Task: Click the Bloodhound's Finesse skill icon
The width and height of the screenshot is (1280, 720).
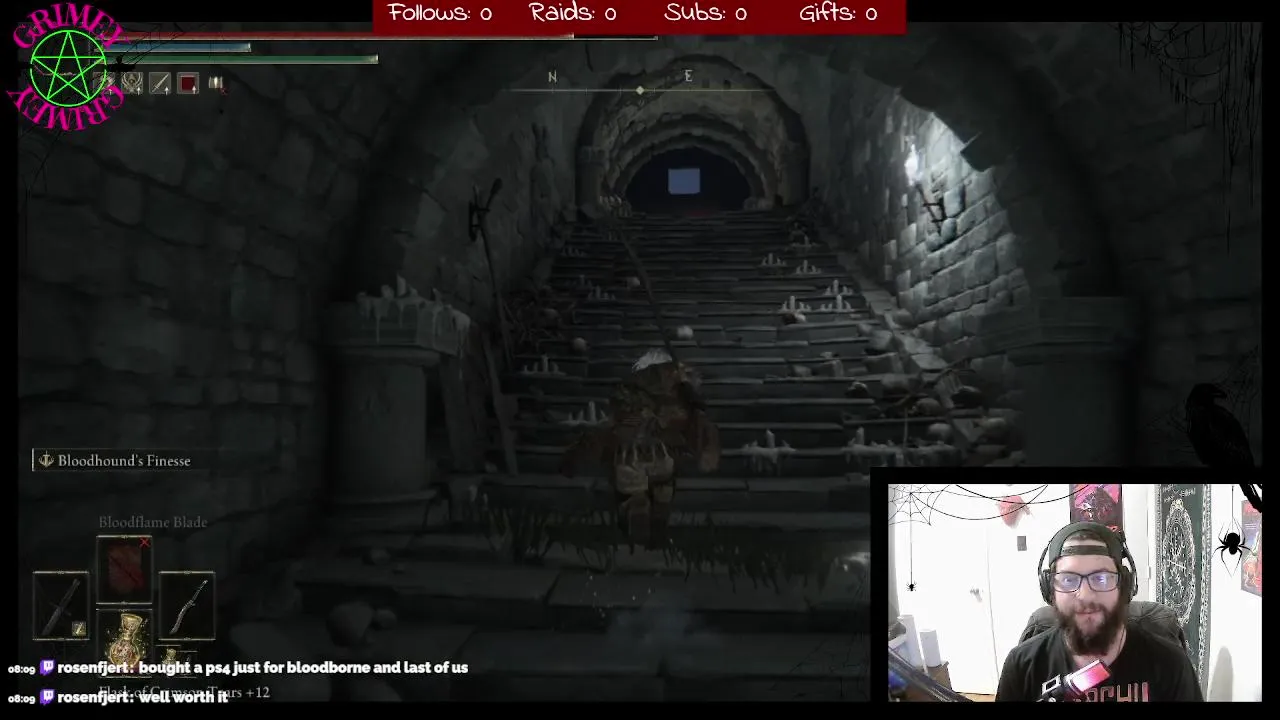Action: (45, 461)
